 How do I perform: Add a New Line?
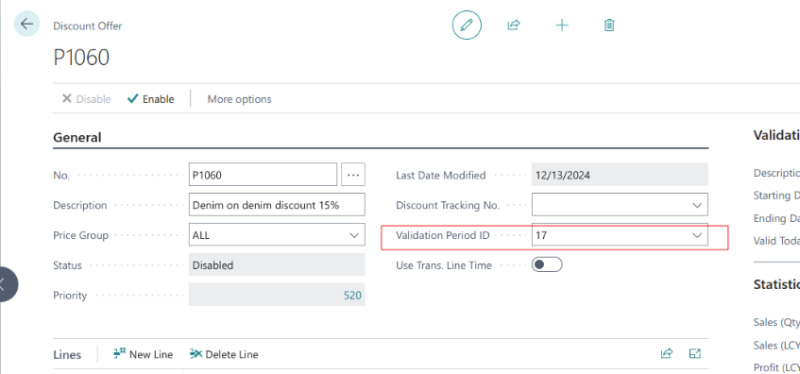point(143,354)
